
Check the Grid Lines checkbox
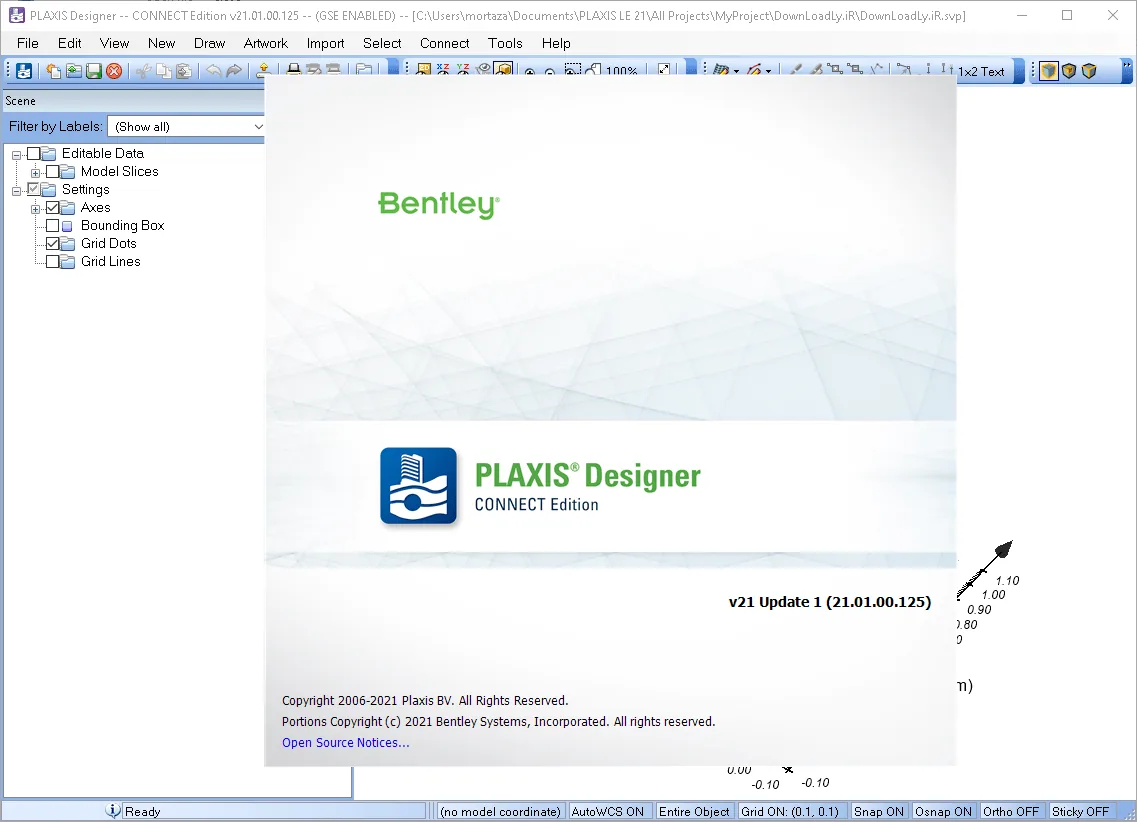coord(53,262)
